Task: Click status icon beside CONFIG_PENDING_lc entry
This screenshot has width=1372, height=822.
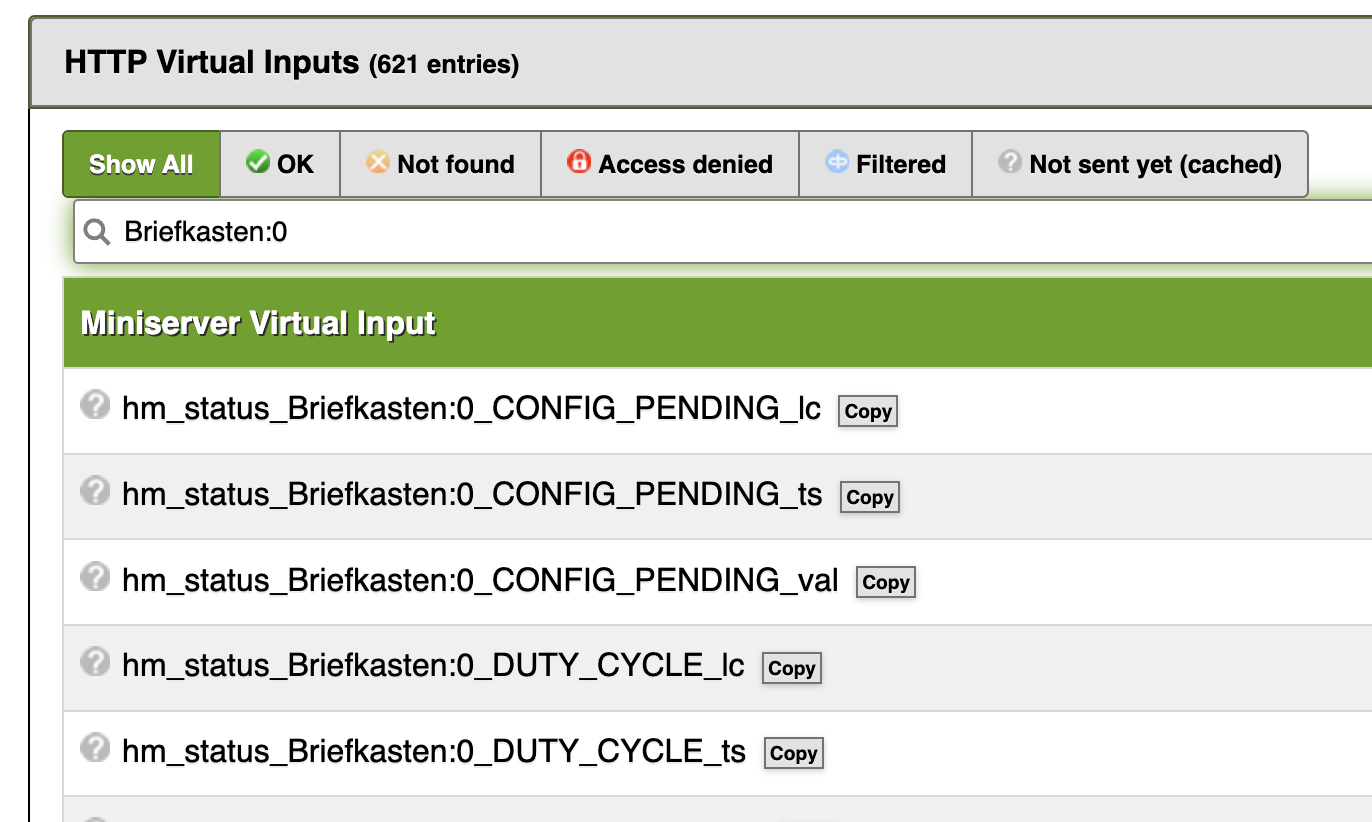Action: pyautogui.click(x=95, y=406)
